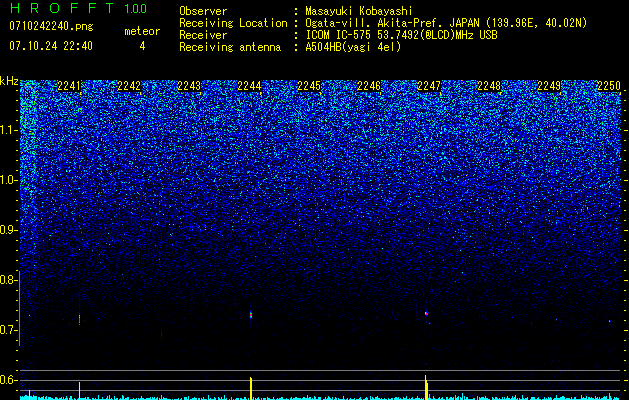Screen dimensions: 629x400
Task: Click the 1.0 frequency axis label
Action: pos(8,181)
